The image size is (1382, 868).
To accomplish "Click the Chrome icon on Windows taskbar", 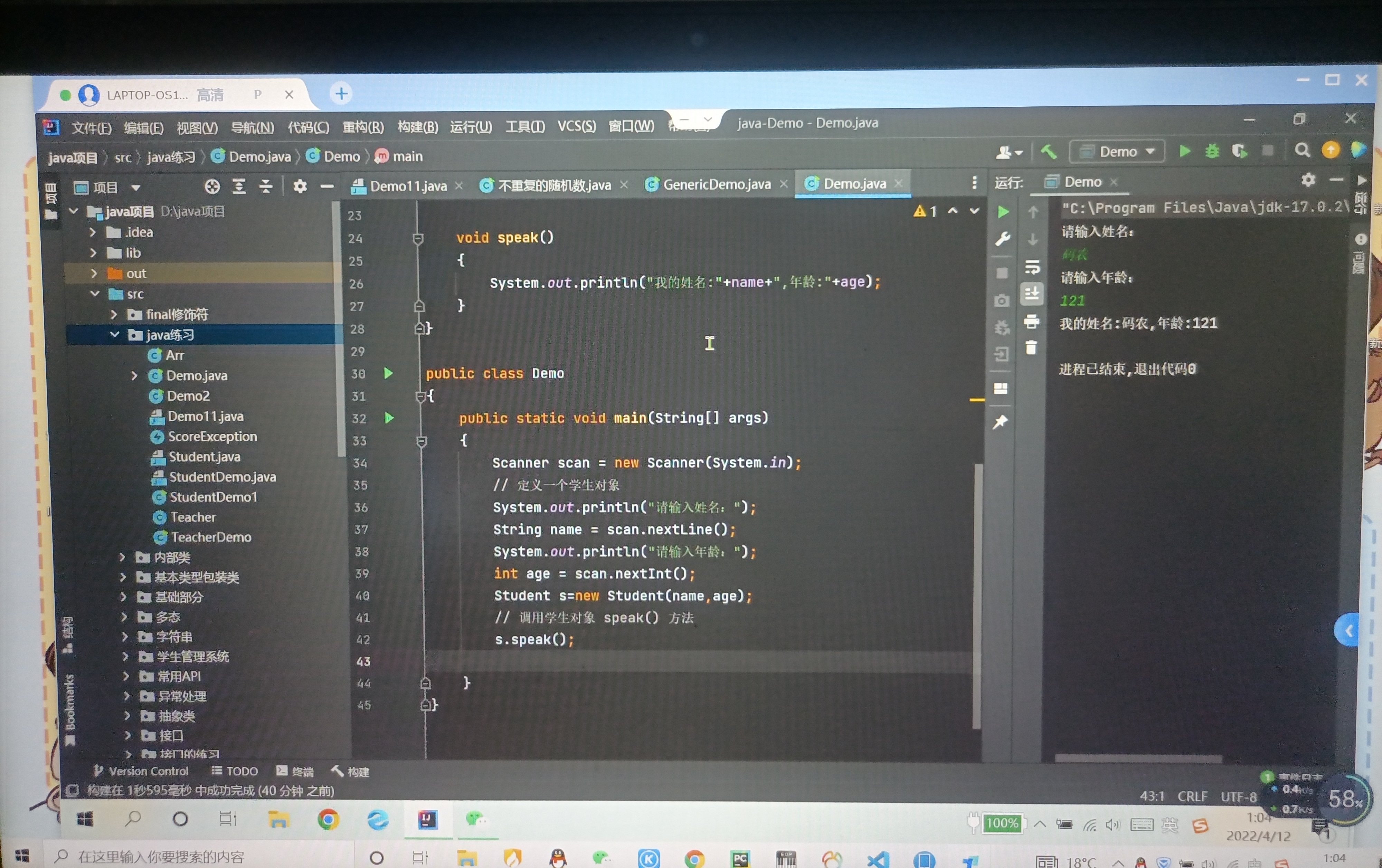I will (x=328, y=820).
